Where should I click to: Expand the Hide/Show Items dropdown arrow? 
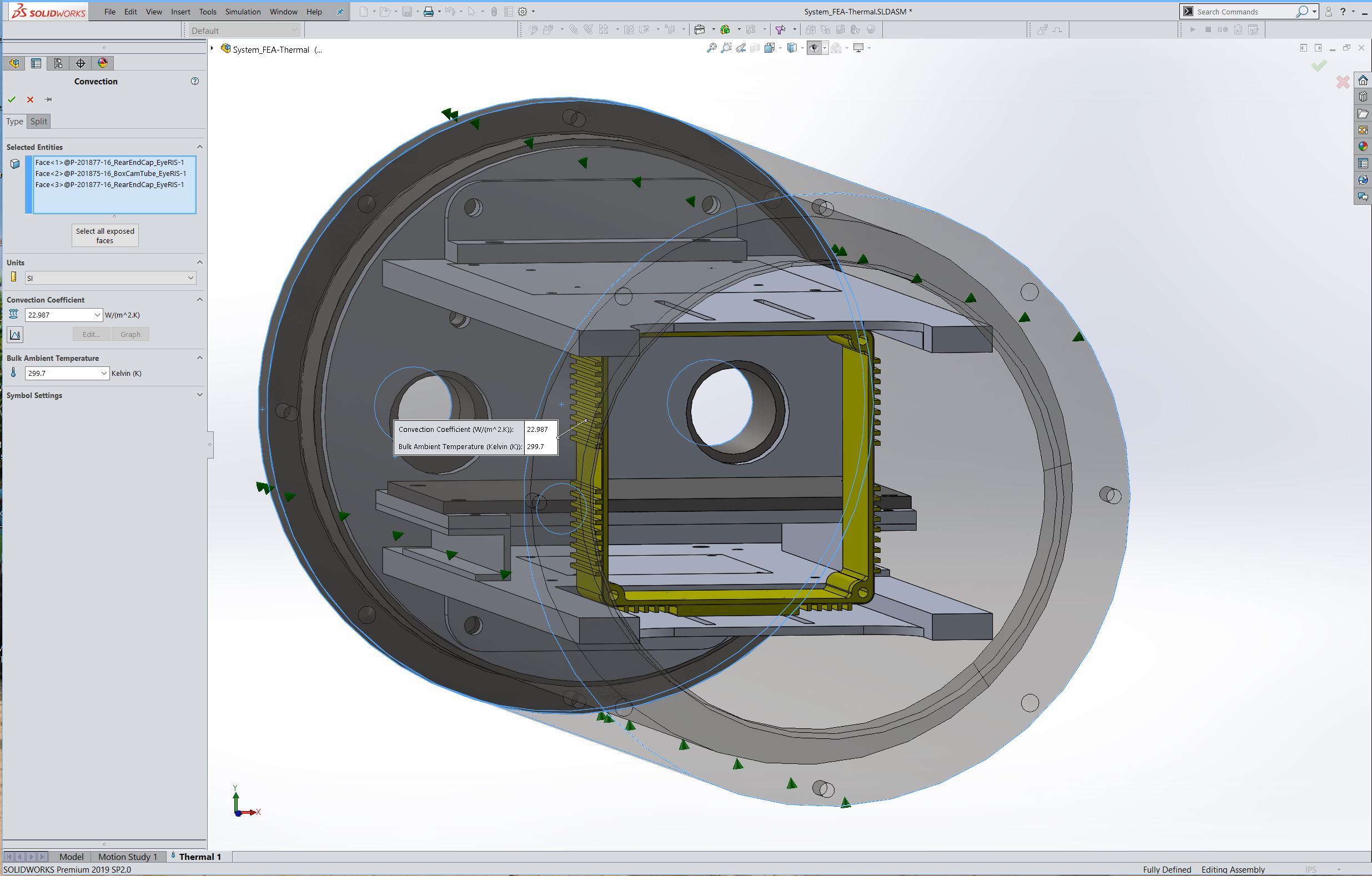point(825,48)
